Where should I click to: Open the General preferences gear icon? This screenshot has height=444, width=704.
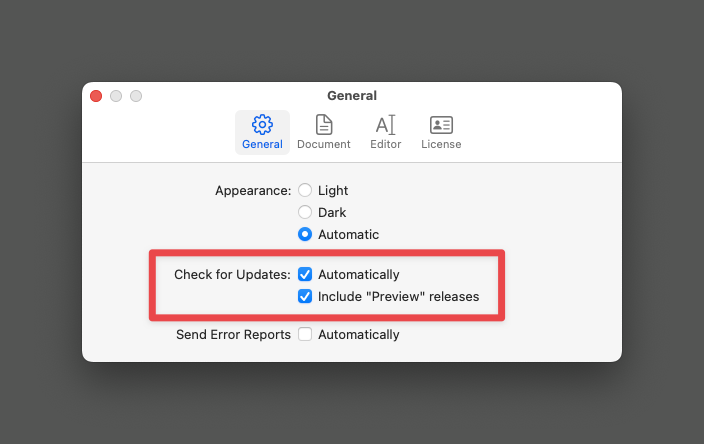click(262, 125)
